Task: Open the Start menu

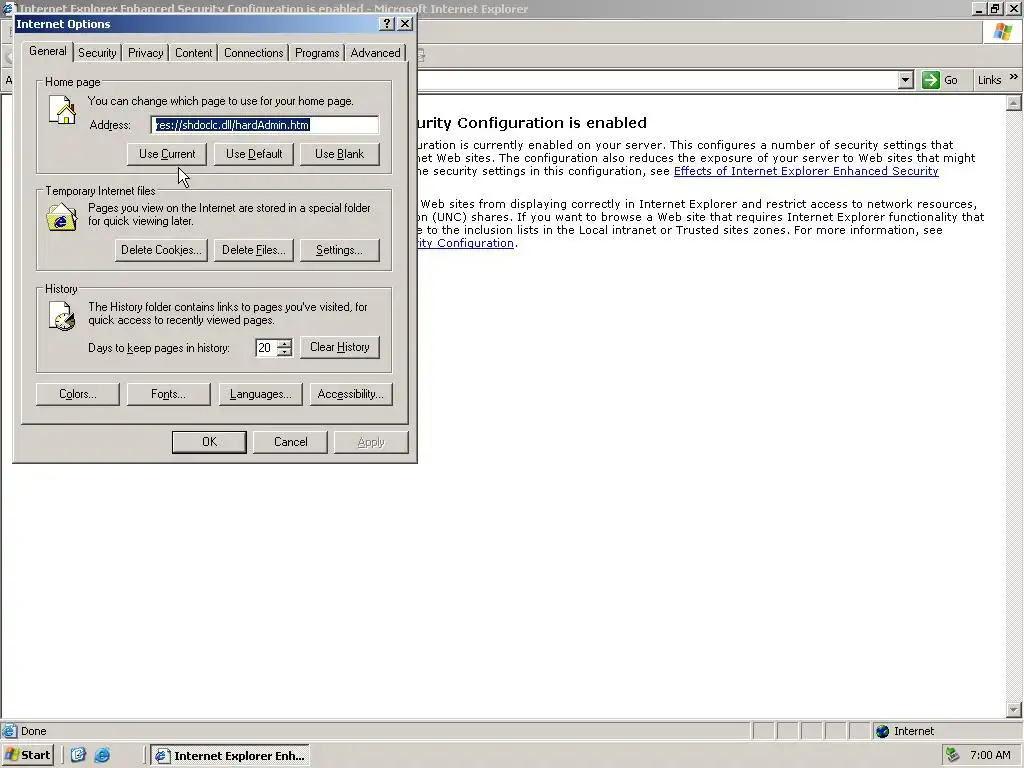Action: 27,756
